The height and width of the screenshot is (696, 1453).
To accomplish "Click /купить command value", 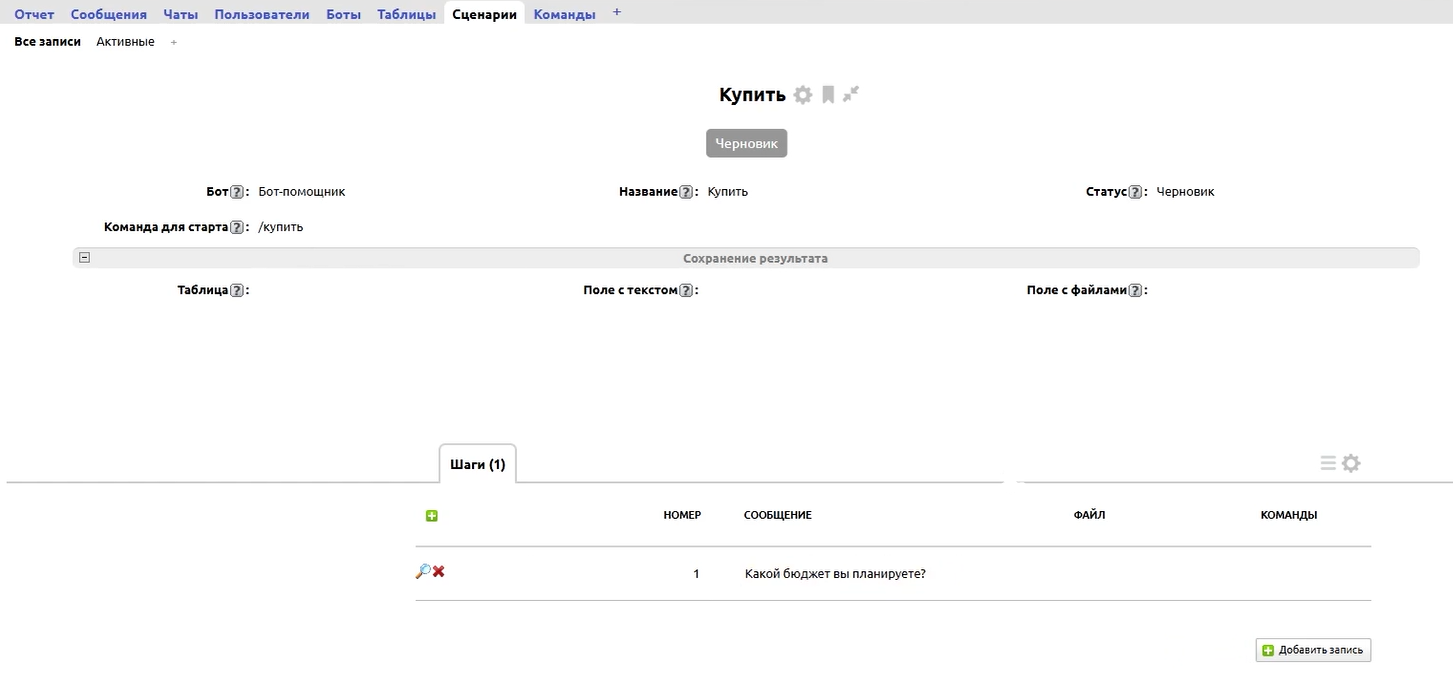I will tap(281, 227).
